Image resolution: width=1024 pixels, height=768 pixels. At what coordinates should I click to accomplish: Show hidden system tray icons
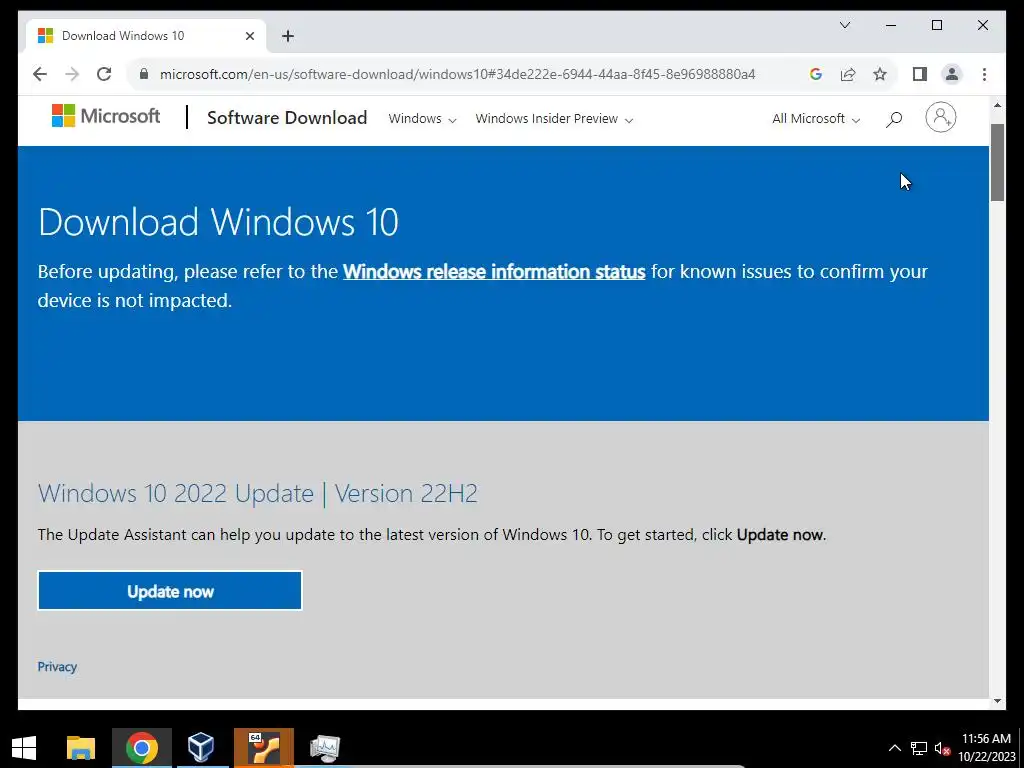895,748
